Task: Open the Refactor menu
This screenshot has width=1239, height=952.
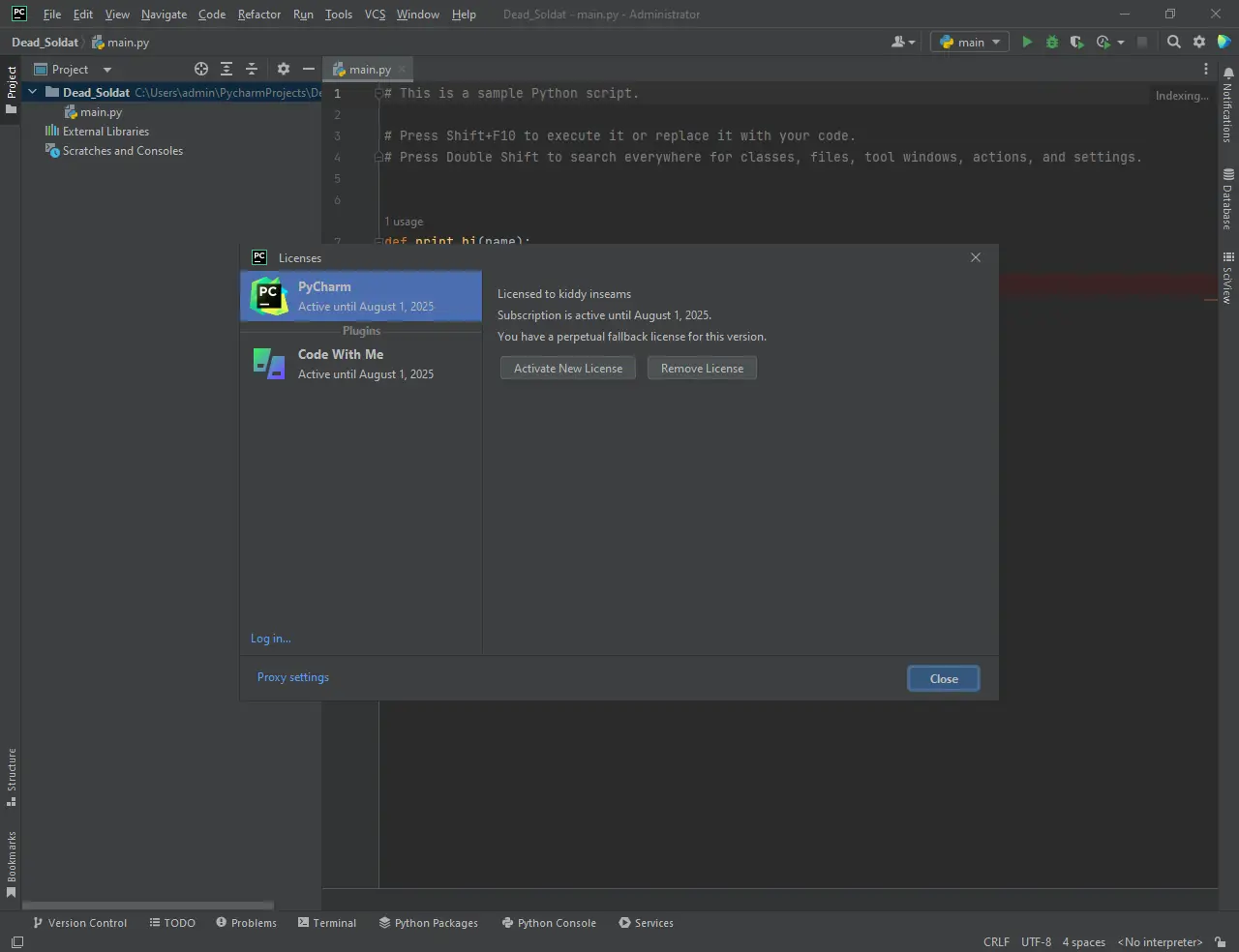Action: 258,15
